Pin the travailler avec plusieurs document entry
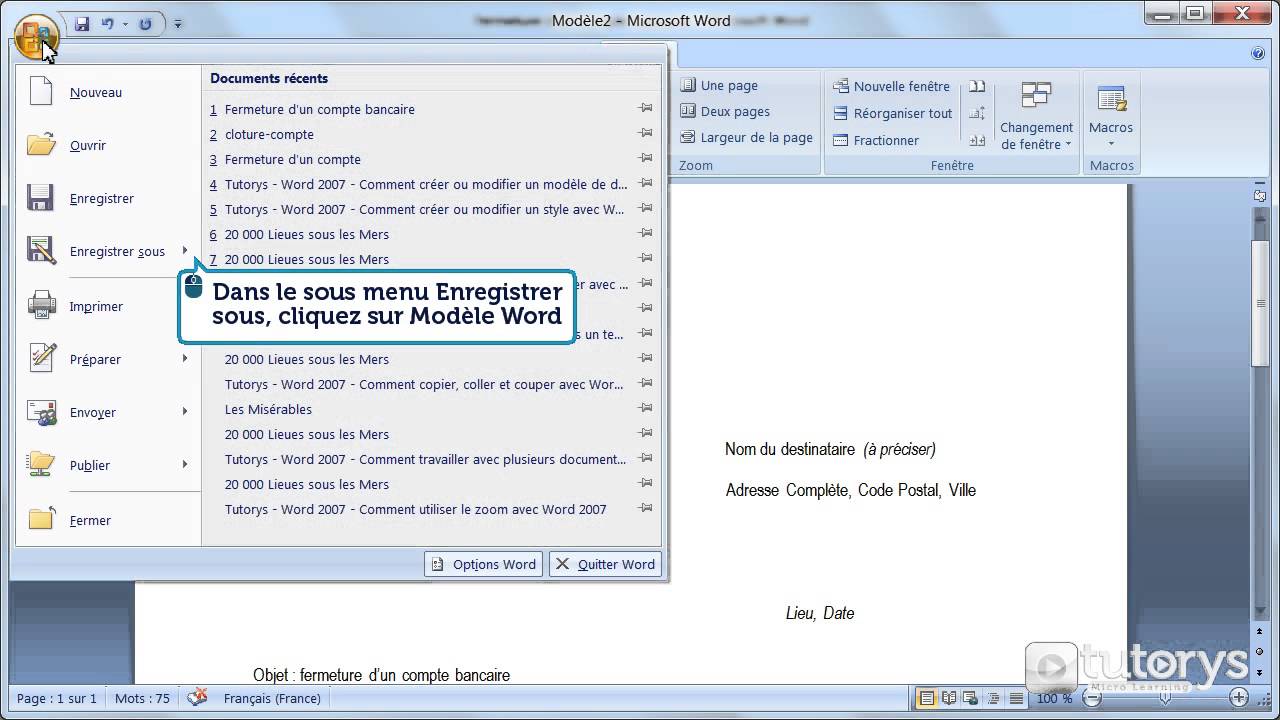The image size is (1280, 720). [x=646, y=458]
